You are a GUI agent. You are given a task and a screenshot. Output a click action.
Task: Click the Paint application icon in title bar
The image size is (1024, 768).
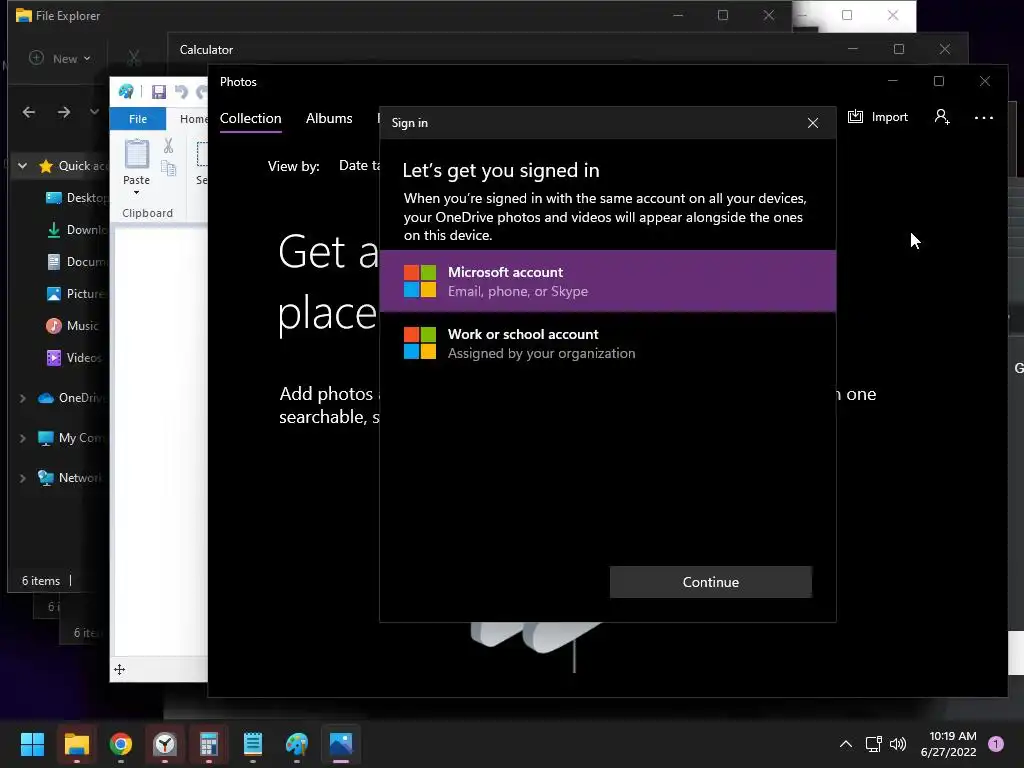pos(126,91)
